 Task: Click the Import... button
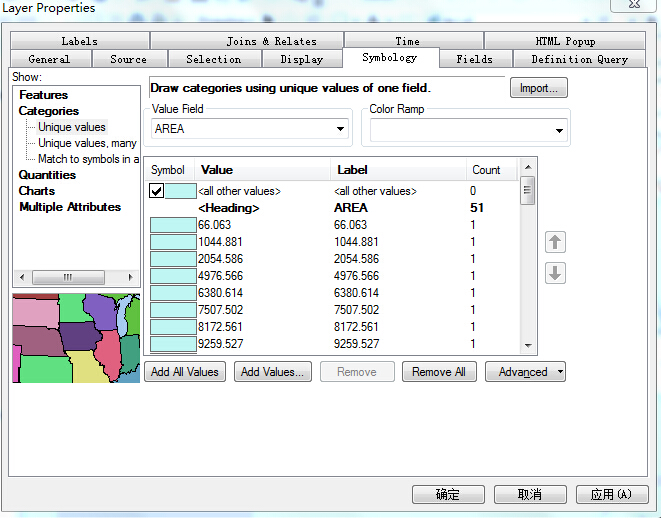[x=539, y=88]
